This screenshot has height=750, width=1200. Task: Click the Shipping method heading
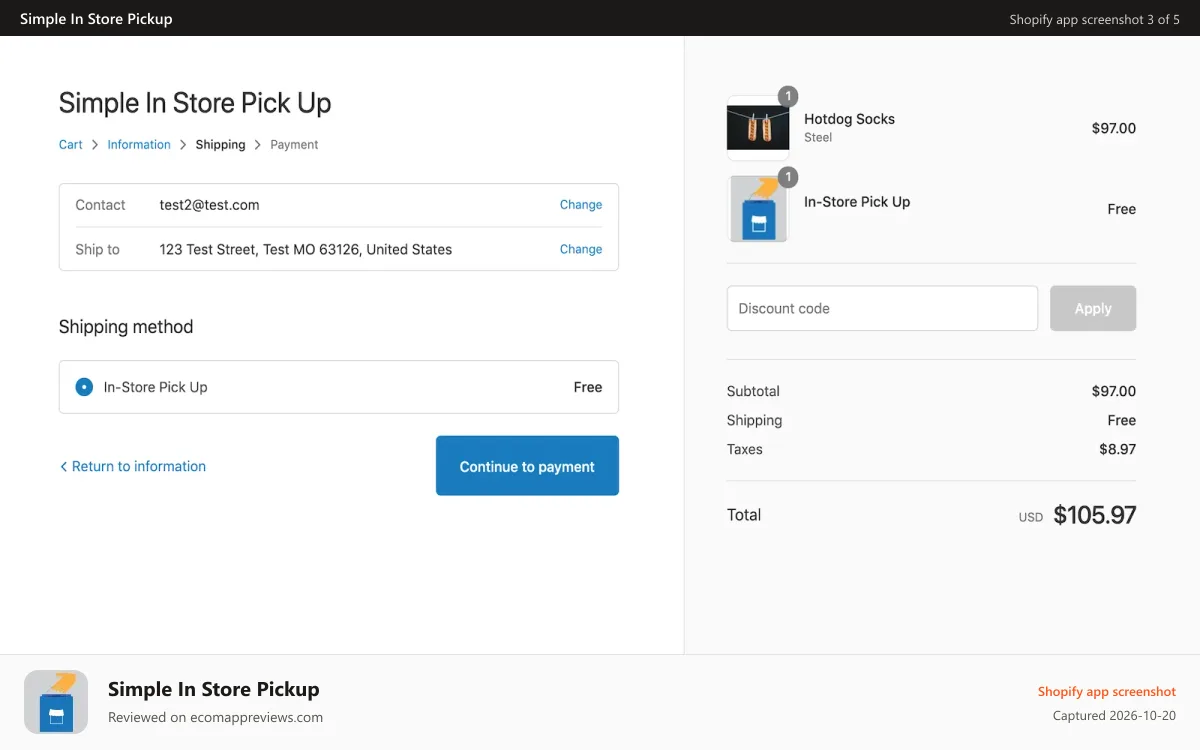(126, 327)
